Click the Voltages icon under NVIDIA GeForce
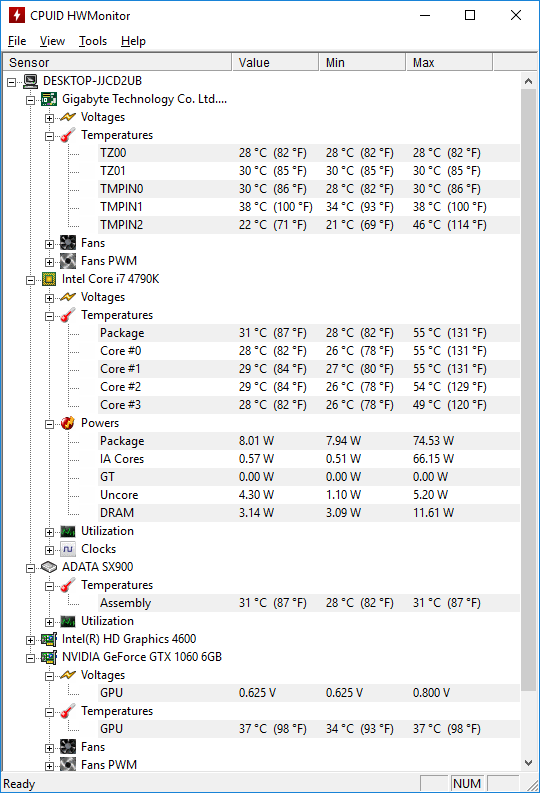Image resolution: width=540 pixels, height=793 pixels. [x=68, y=675]
